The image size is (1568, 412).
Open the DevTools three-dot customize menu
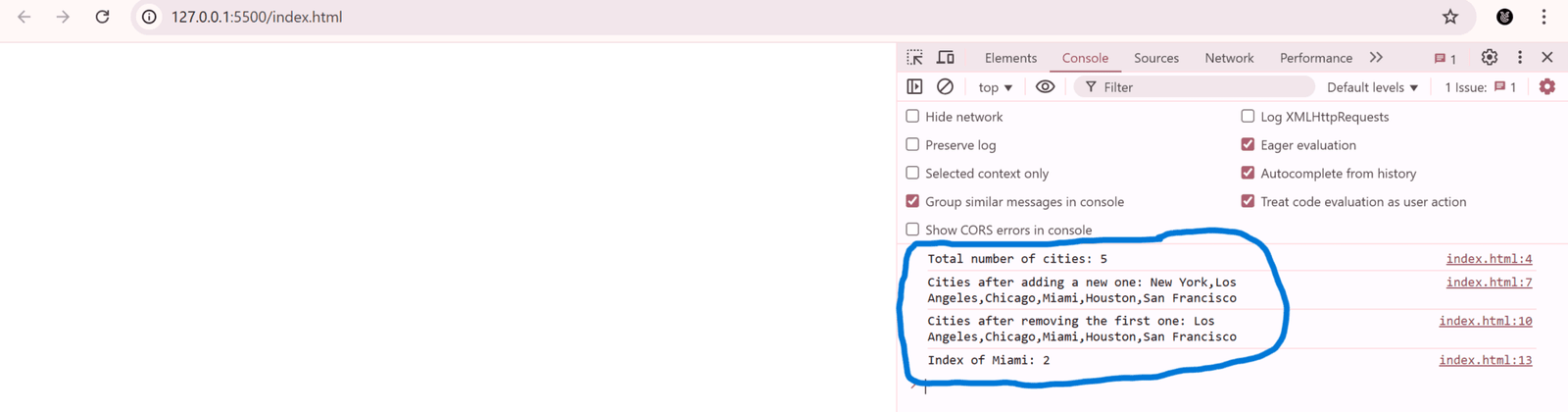[x=1520, y=58]
